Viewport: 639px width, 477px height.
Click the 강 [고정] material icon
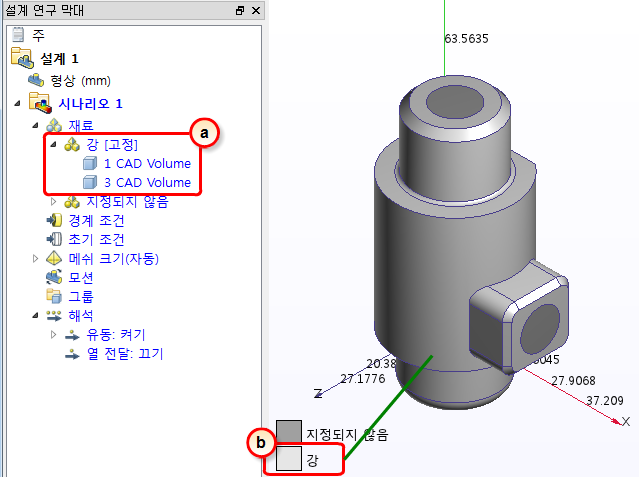(x=72, y=144)
